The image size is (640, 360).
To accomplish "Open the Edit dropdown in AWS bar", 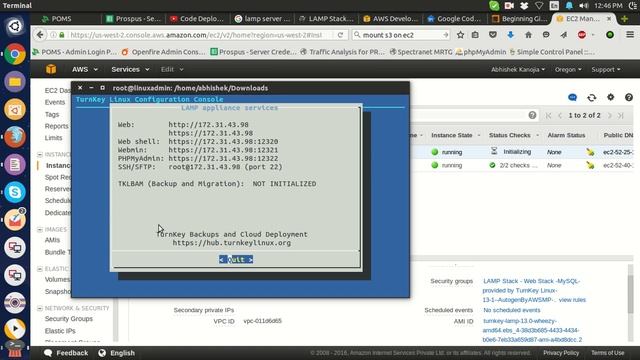I will tap(172, 69).
